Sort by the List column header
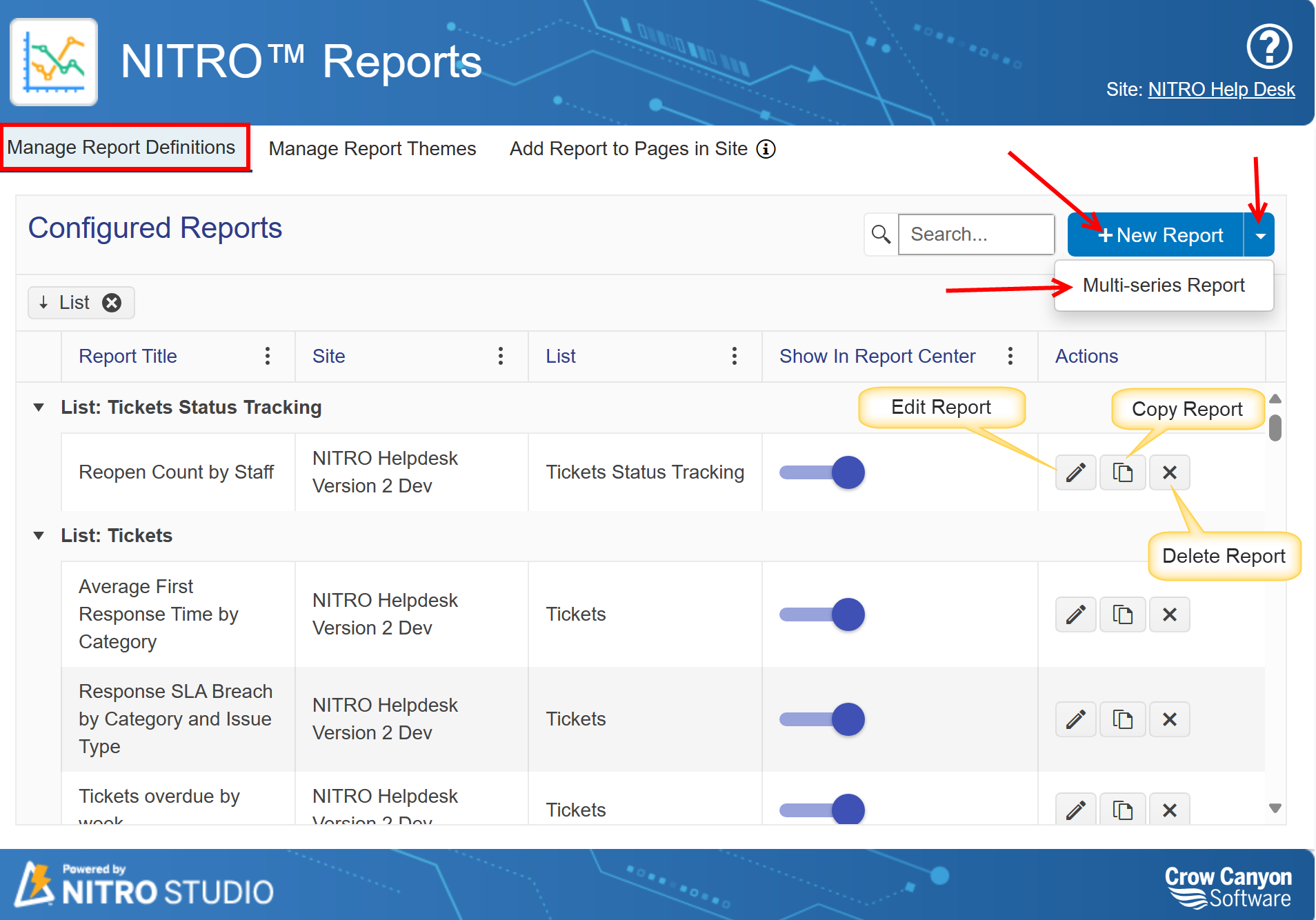The width and height of the screenshot is (1316, 920). [561, 356]
